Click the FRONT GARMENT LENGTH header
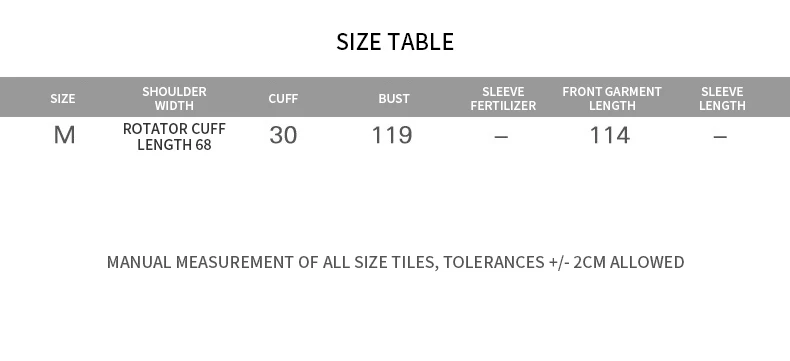 tap(612, 98)
